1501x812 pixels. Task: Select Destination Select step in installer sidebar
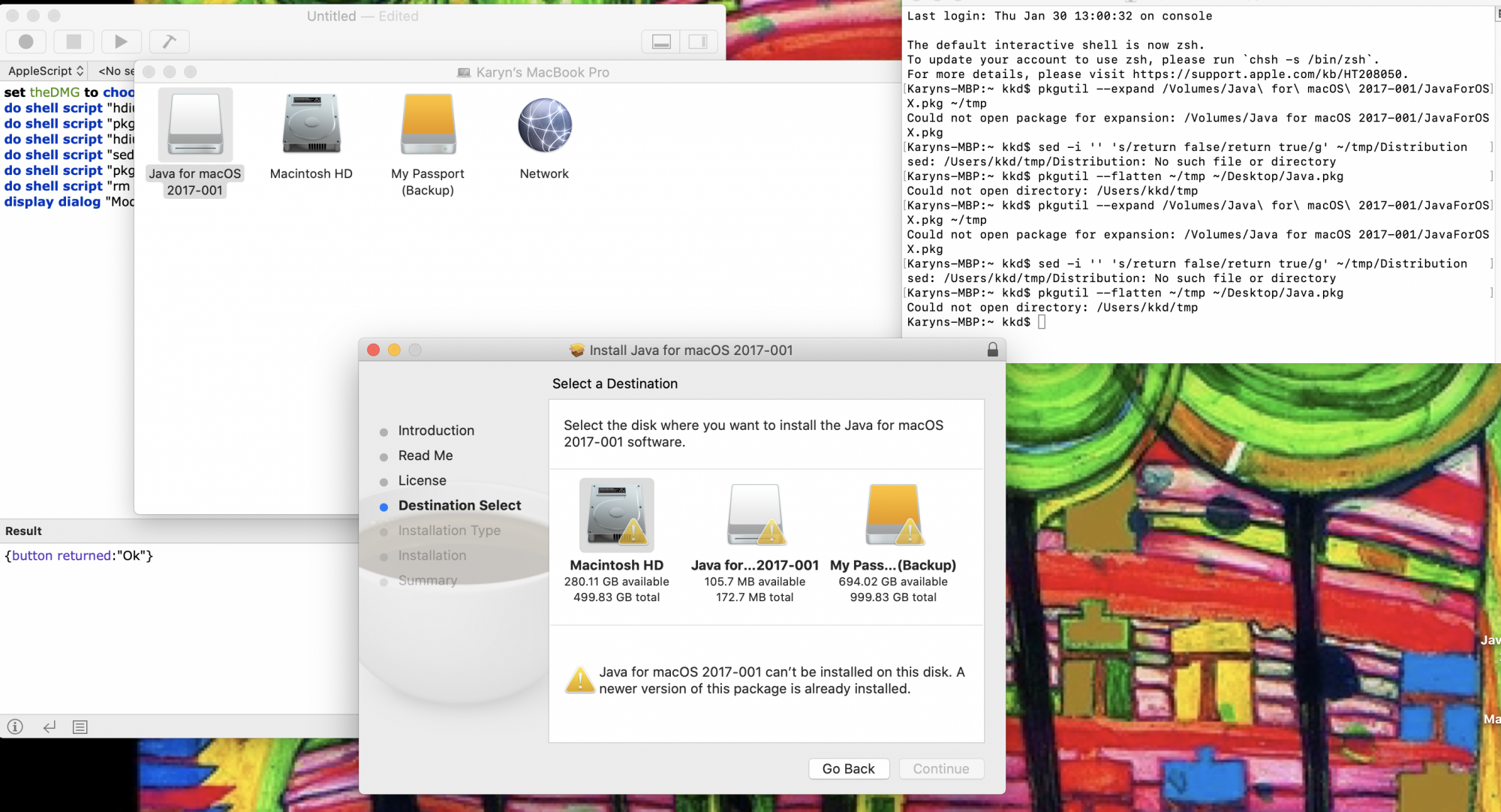[459, 506]
